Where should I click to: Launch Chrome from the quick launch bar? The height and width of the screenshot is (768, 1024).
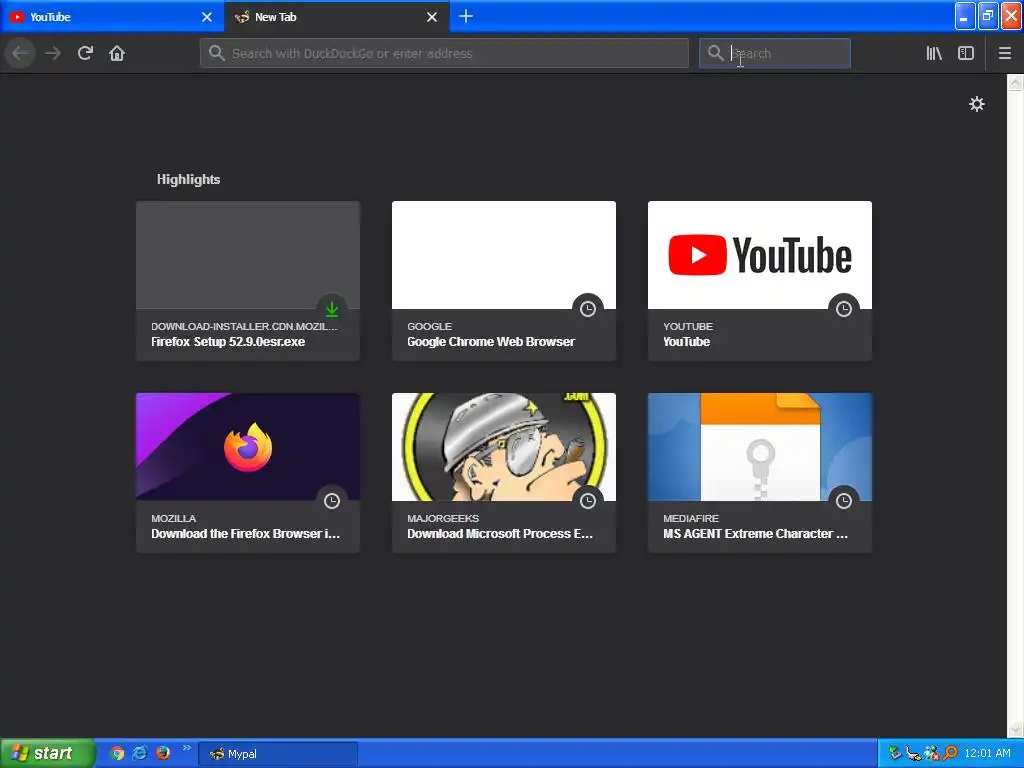pos(117,753)
